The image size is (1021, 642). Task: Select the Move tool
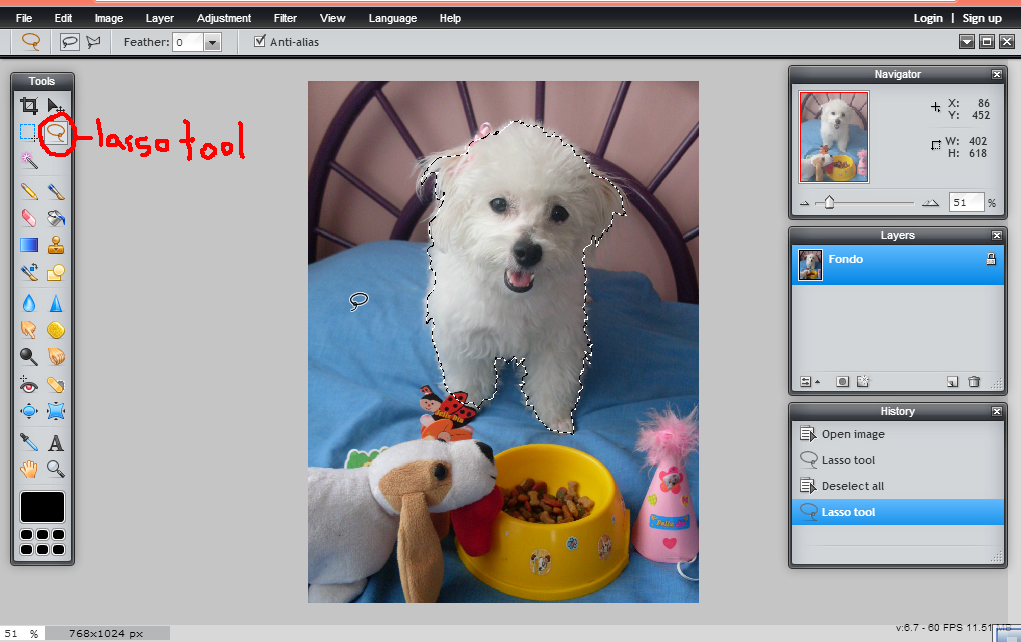[56, 105]
